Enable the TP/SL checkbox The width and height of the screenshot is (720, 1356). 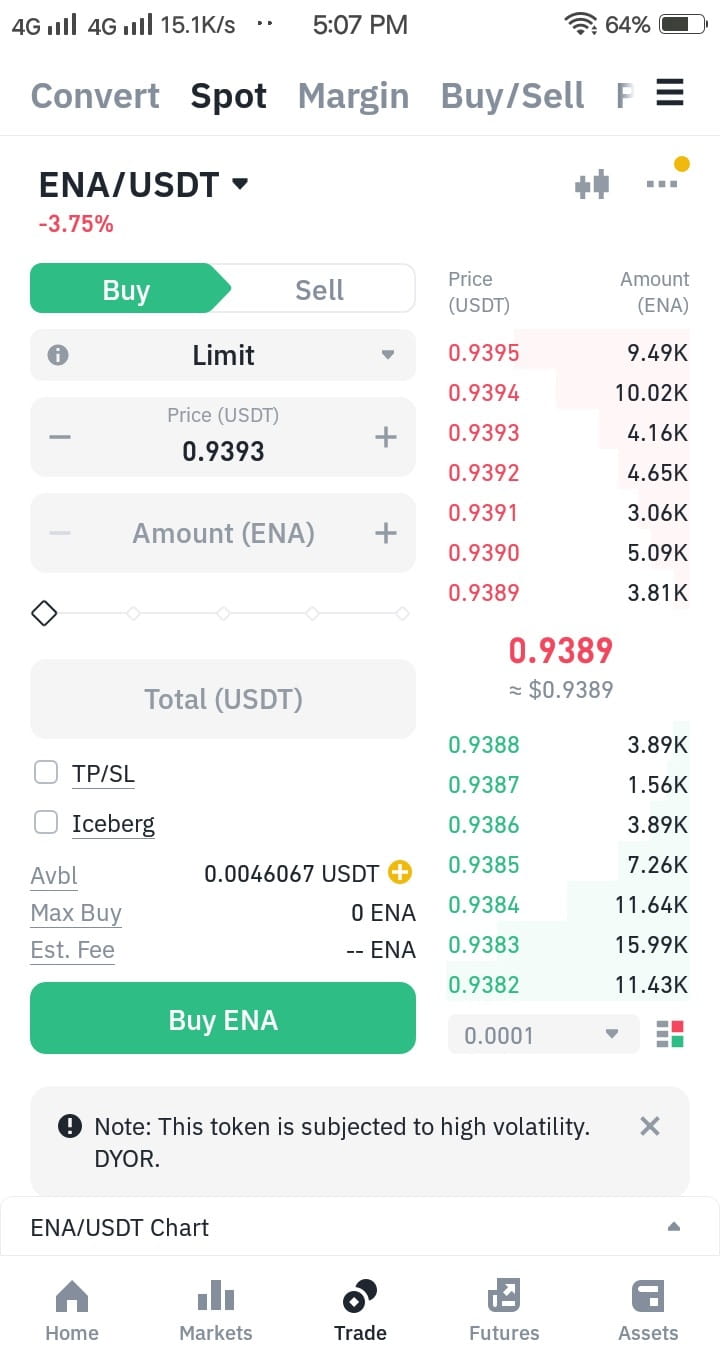coord(46,772)
